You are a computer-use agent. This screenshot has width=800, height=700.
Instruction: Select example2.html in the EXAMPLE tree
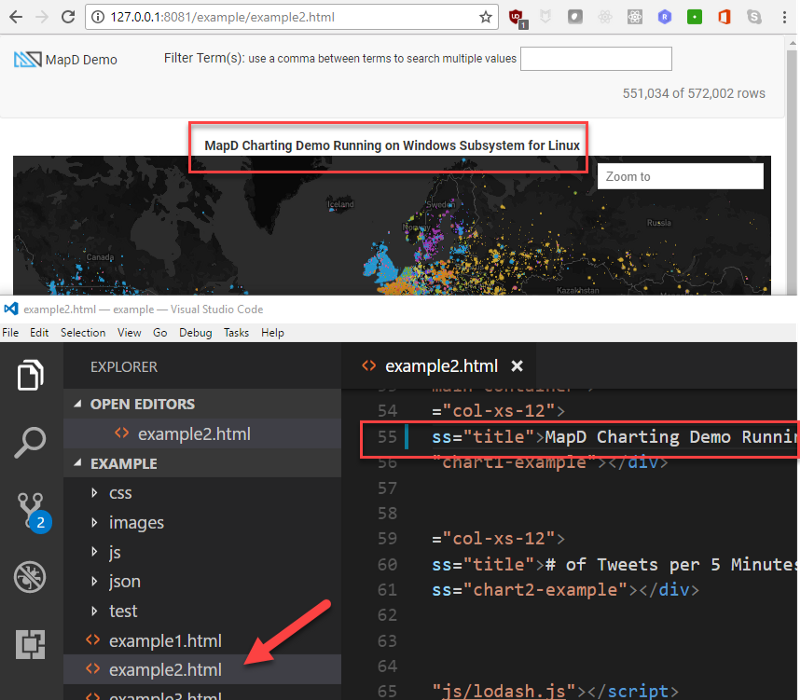(x=202, y=669)
